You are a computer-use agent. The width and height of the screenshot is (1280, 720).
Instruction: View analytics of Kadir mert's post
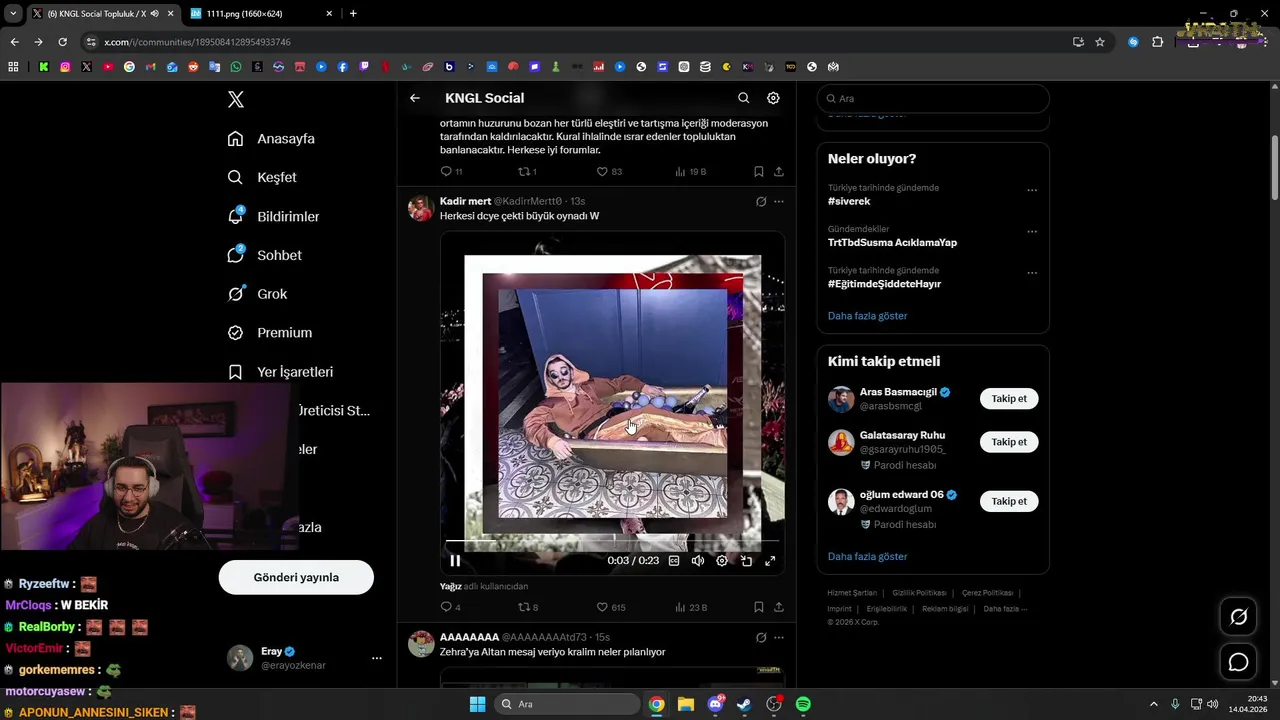click(x=691, y=607)
